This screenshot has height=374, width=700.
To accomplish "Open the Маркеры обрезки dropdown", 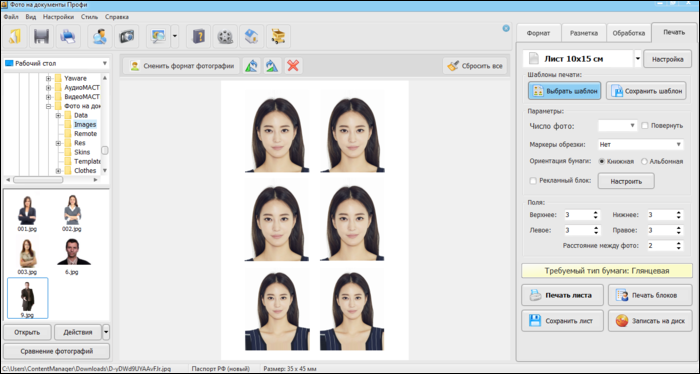I will click(641, 145).
